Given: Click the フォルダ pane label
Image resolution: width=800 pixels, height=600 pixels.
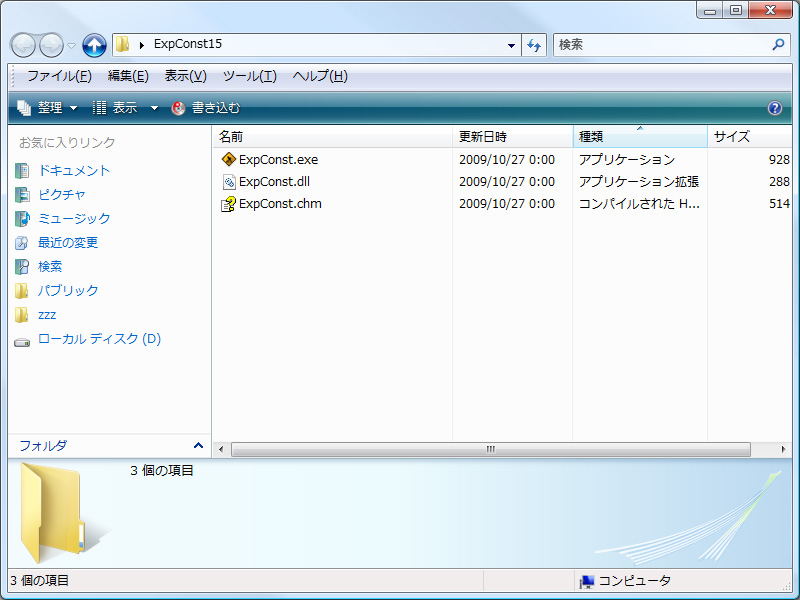Looking at the screenshot, I should click(43, 445).
